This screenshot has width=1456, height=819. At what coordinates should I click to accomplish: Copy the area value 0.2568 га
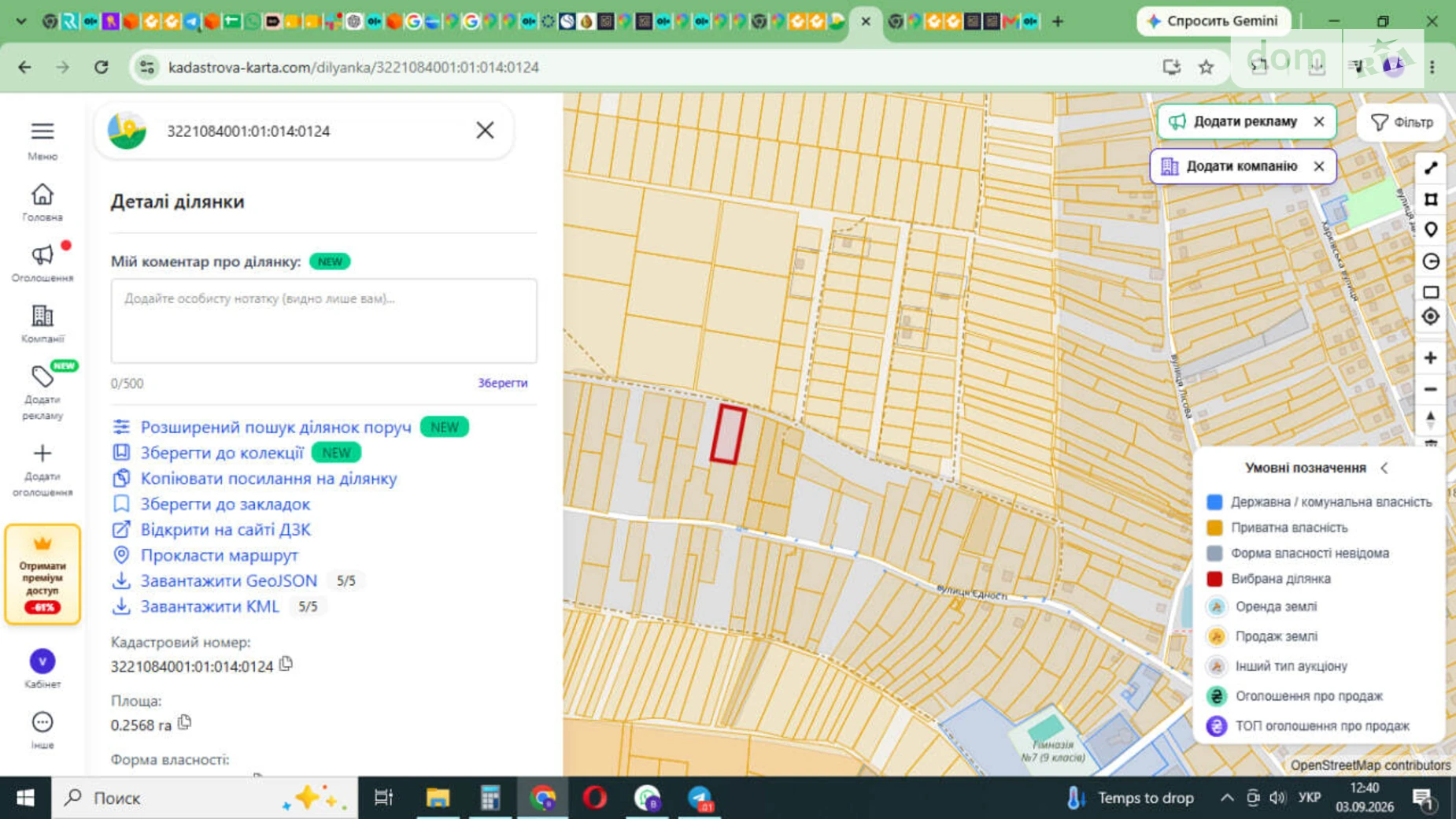click(x=184, y=723)
